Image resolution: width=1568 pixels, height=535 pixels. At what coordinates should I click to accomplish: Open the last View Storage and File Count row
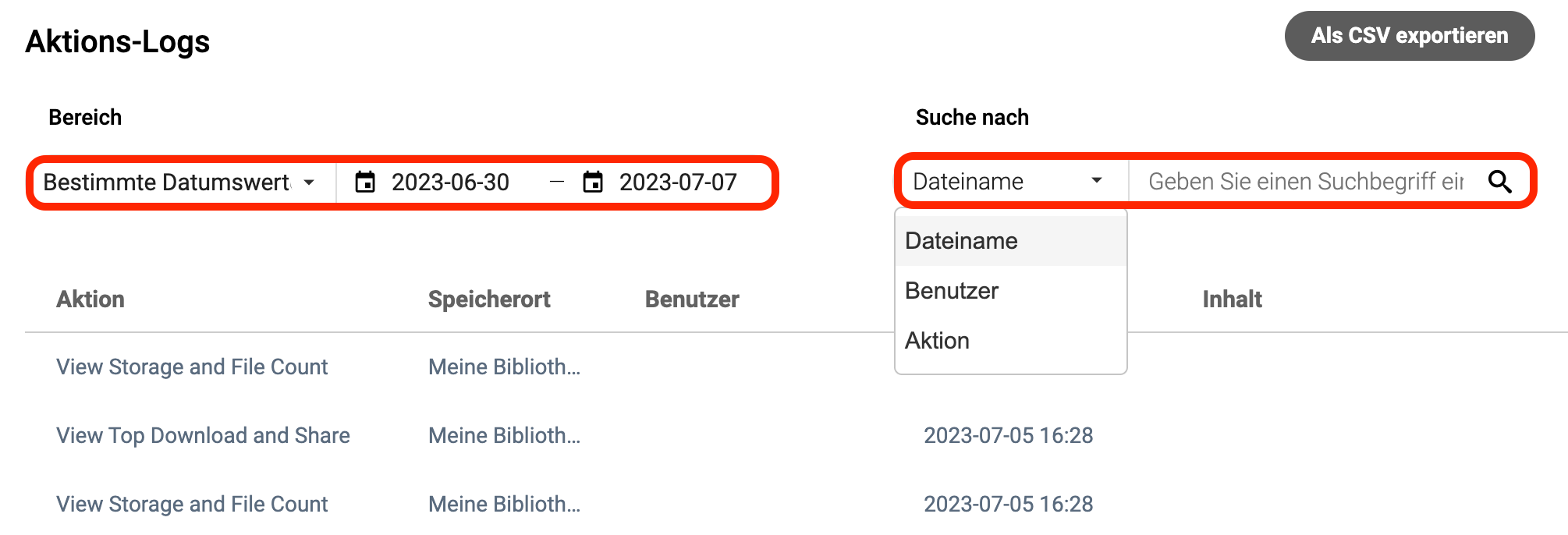click(192, 504)
